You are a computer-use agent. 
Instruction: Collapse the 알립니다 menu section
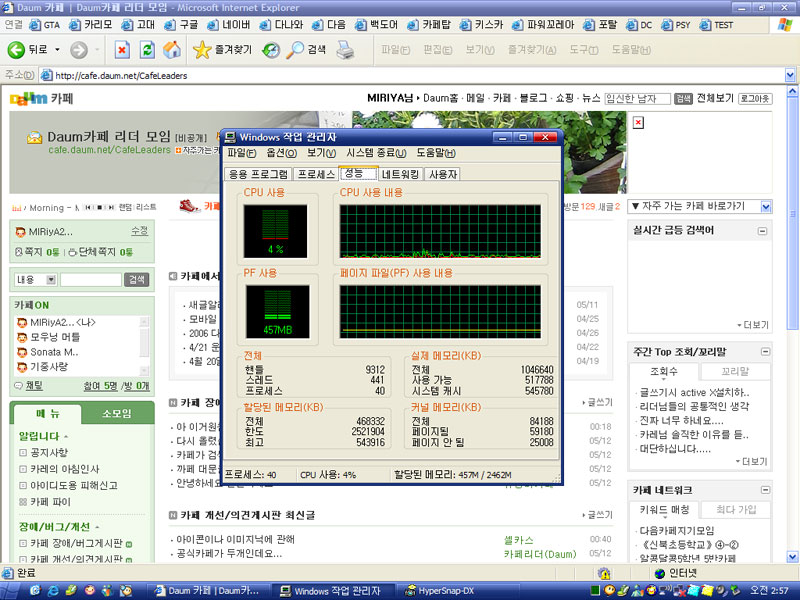tap(67, 437)
